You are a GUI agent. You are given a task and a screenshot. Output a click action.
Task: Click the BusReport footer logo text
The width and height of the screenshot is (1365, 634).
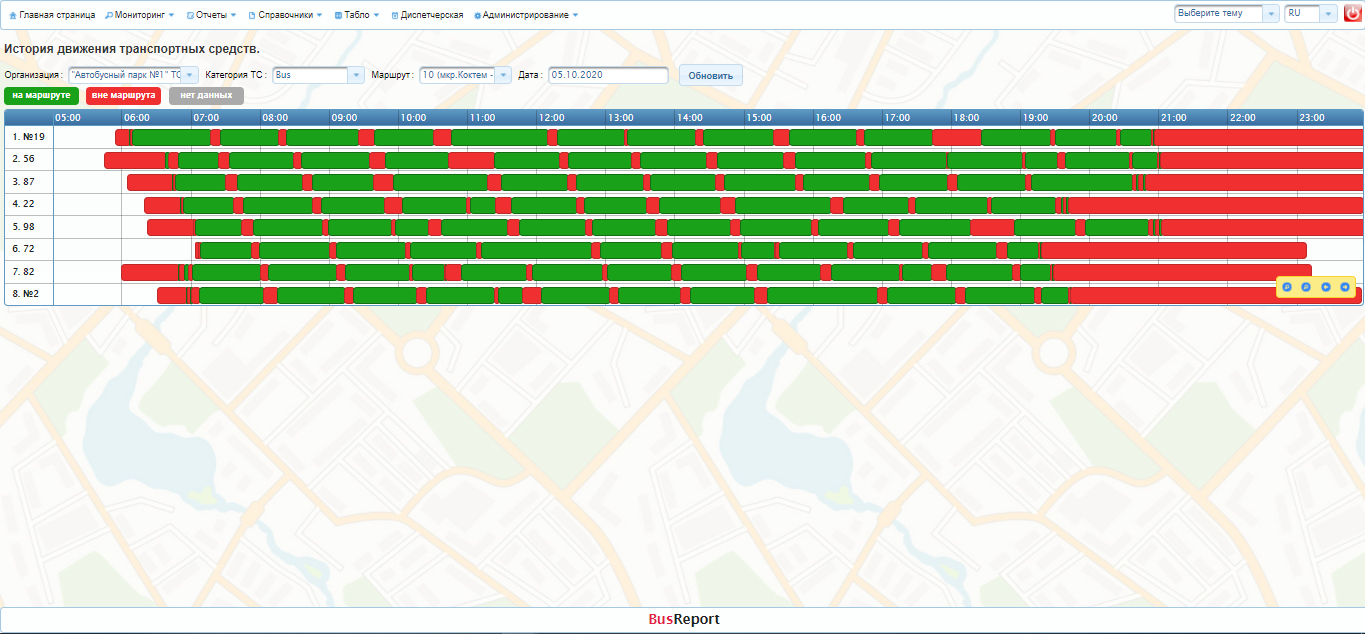coord(684,620)
